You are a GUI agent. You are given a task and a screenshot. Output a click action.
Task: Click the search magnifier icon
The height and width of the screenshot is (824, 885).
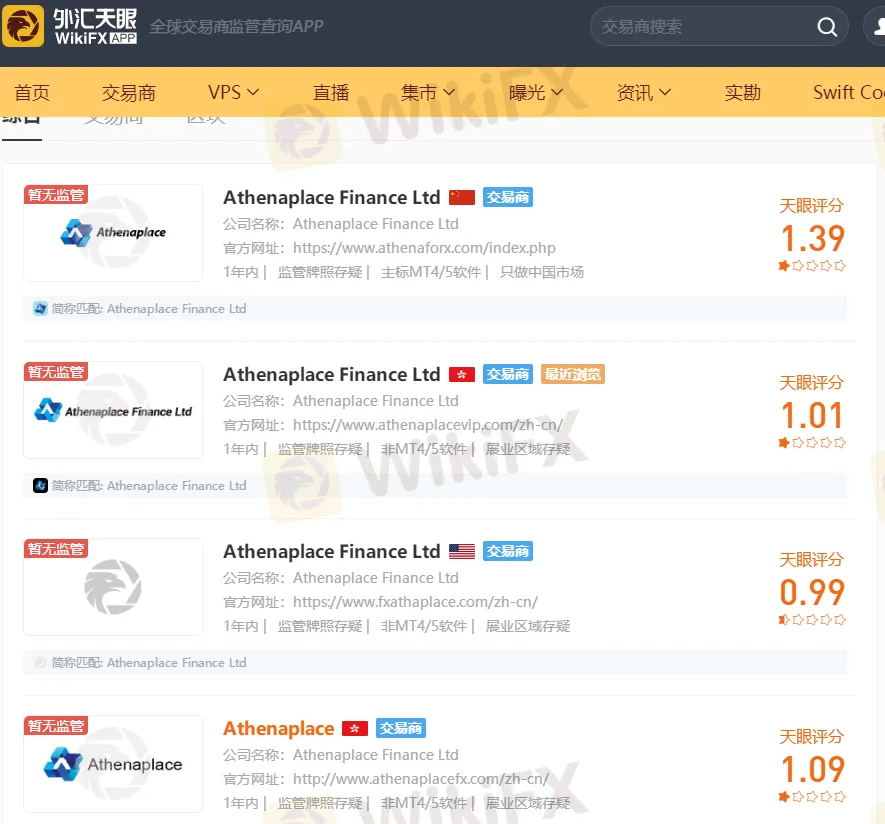click(x=827, y=27)
